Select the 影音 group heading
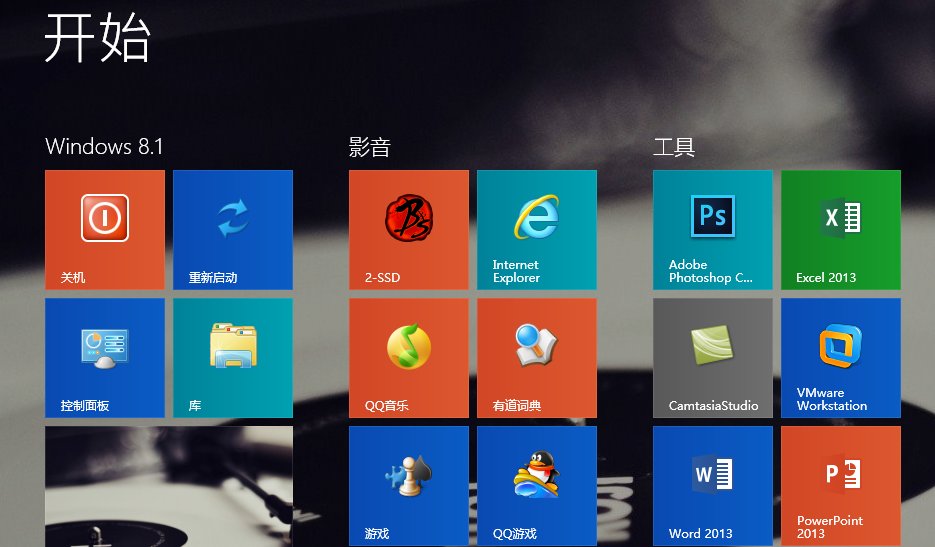The width and height of the screenshot is (935, 547). [x=370, y=147]
